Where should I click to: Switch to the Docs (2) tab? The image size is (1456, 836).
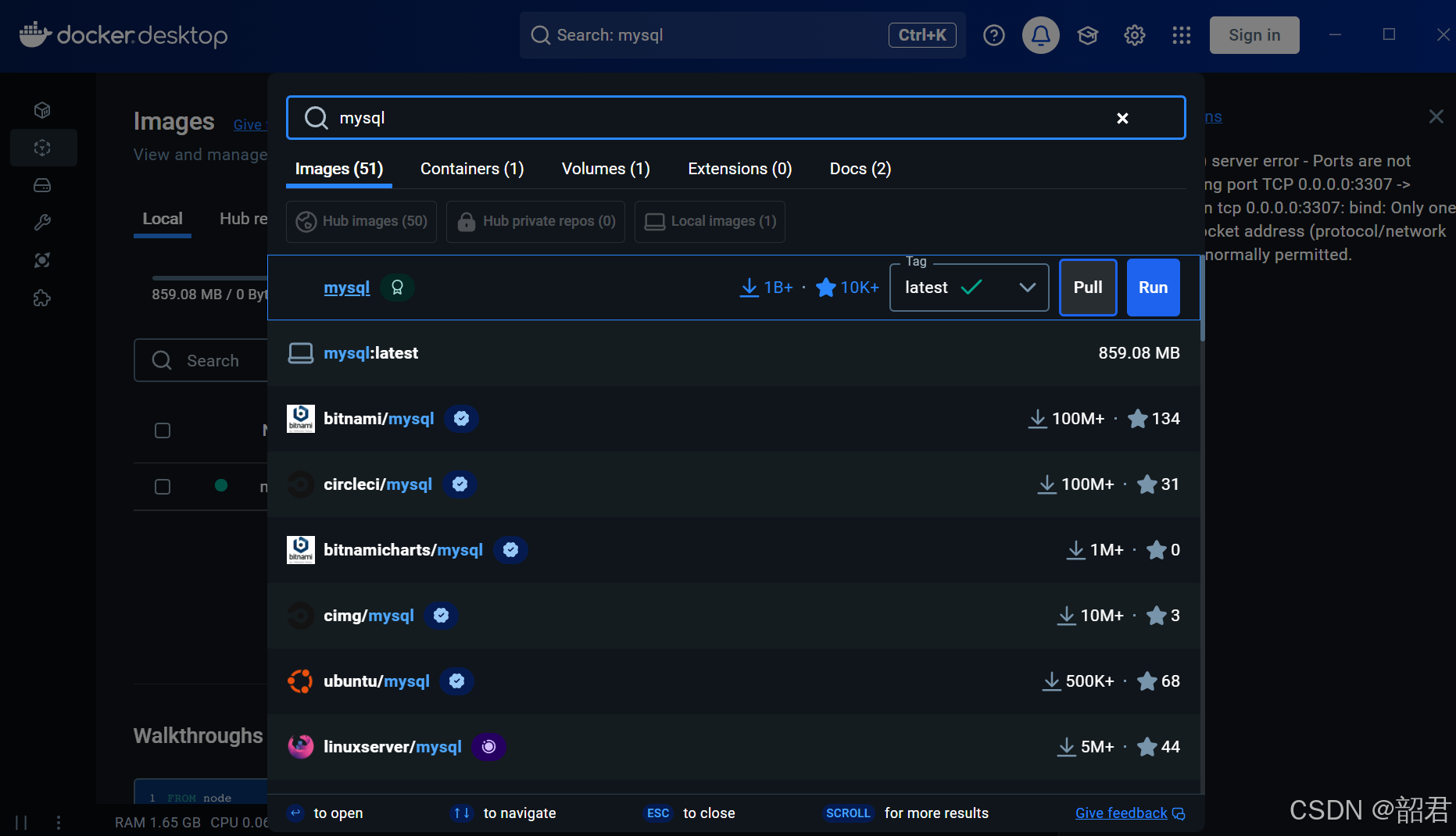(860, 169)
